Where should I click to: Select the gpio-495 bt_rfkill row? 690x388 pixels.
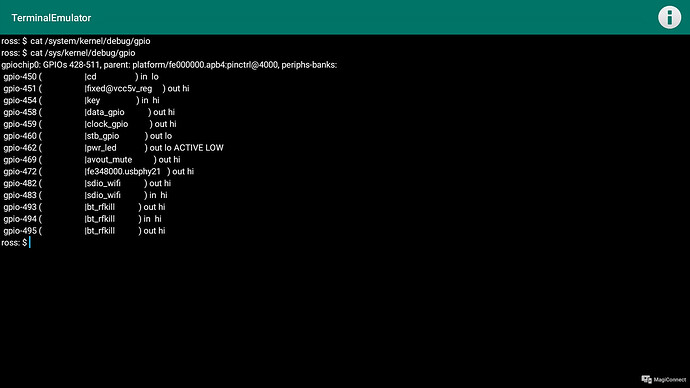coord(84,231)
